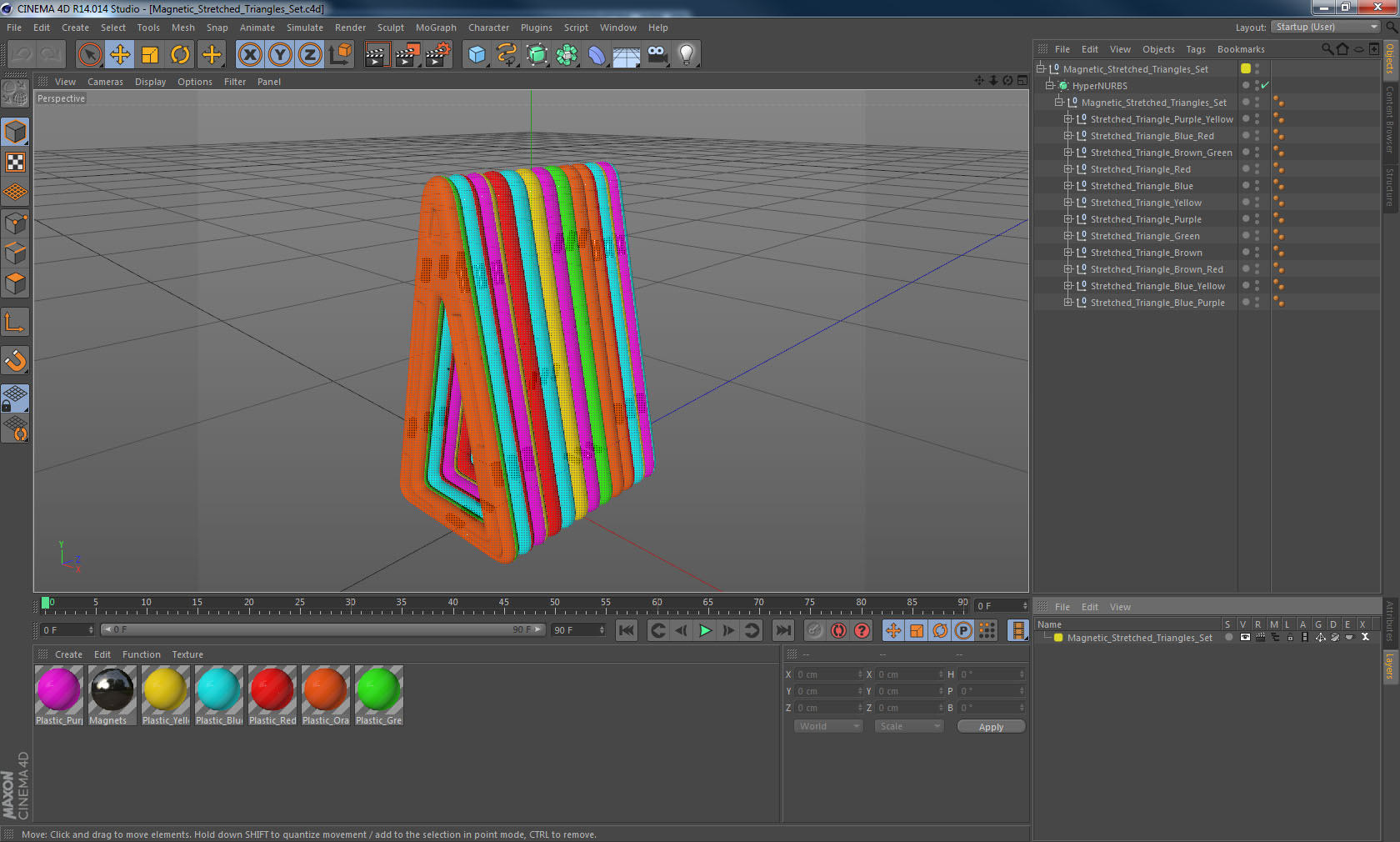Select the Plastic_Red material swatch

pyautogui.click(x=272, y=695)
